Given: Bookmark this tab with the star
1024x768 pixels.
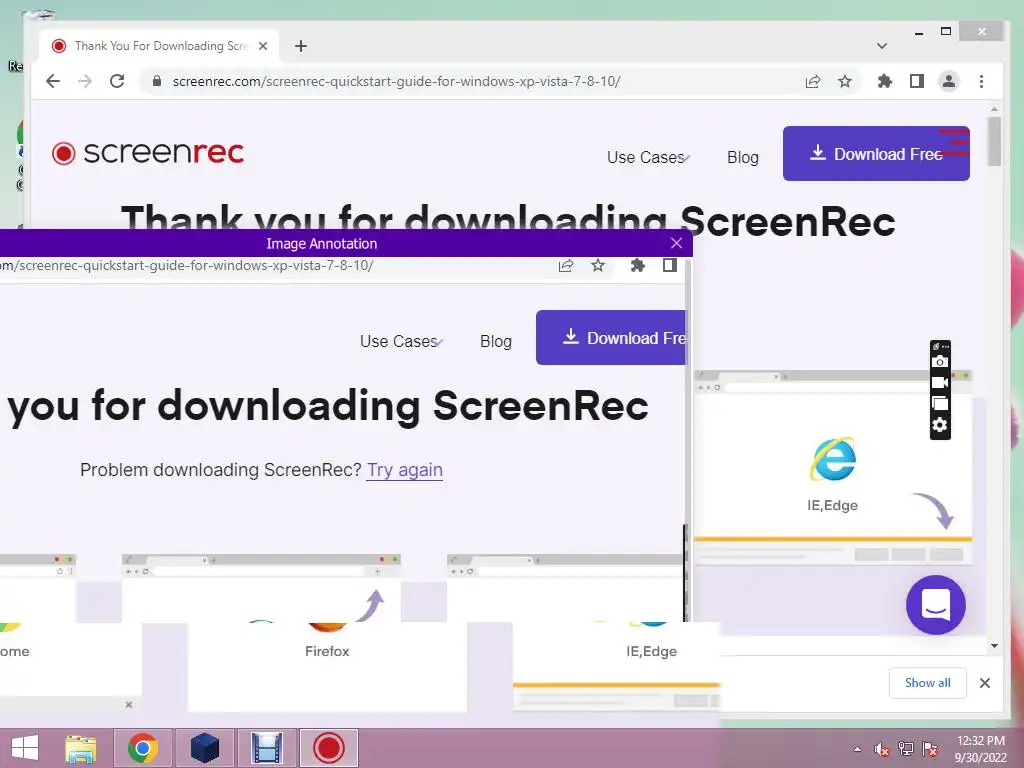Looking at the screenshot, I should [x=845, y=81].
